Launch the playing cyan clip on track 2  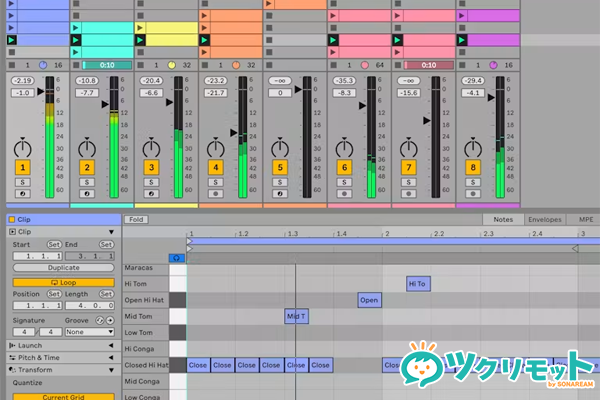click(76, 40)
